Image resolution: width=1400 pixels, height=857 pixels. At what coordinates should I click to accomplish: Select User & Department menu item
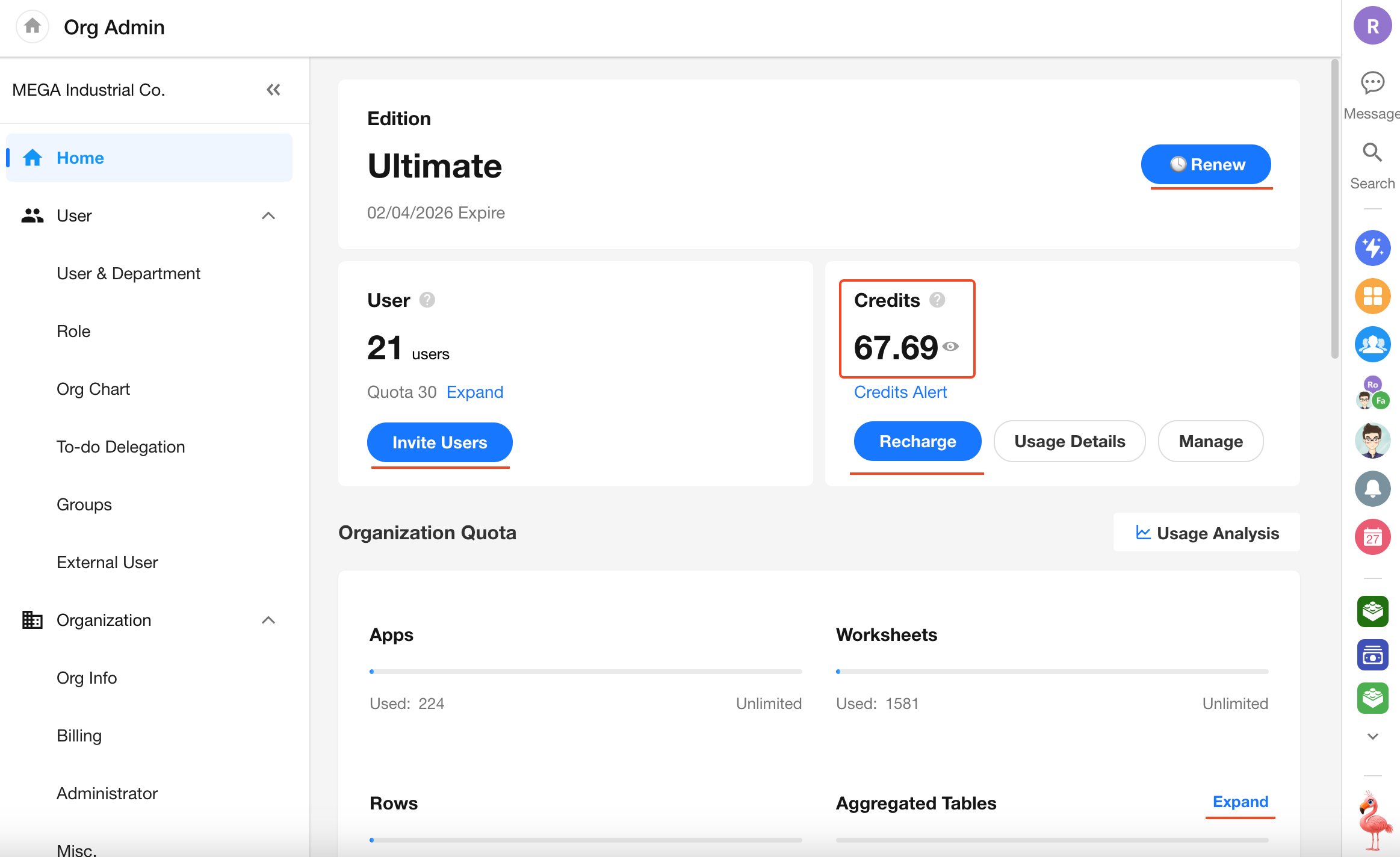tap(128, 273)
